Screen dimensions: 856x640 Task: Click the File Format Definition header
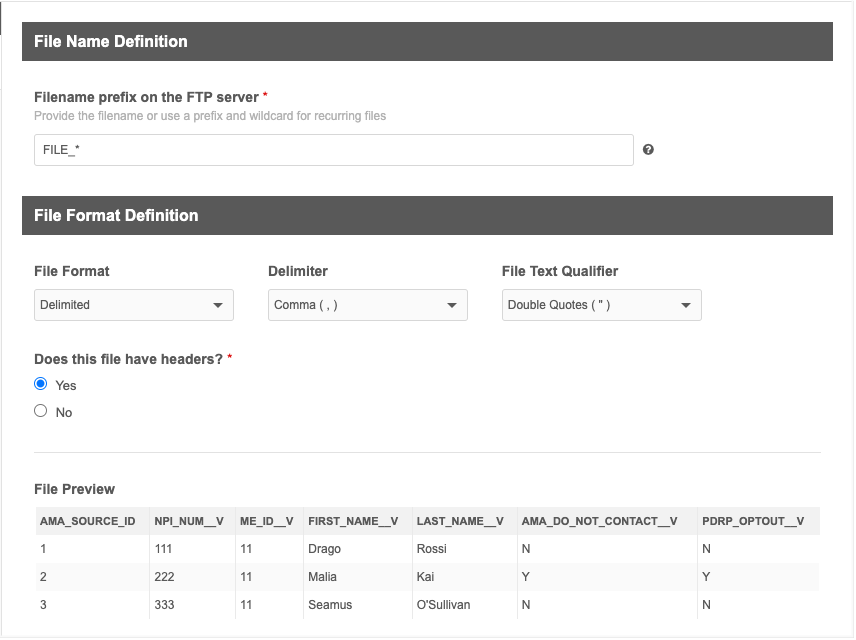[116, 215]
